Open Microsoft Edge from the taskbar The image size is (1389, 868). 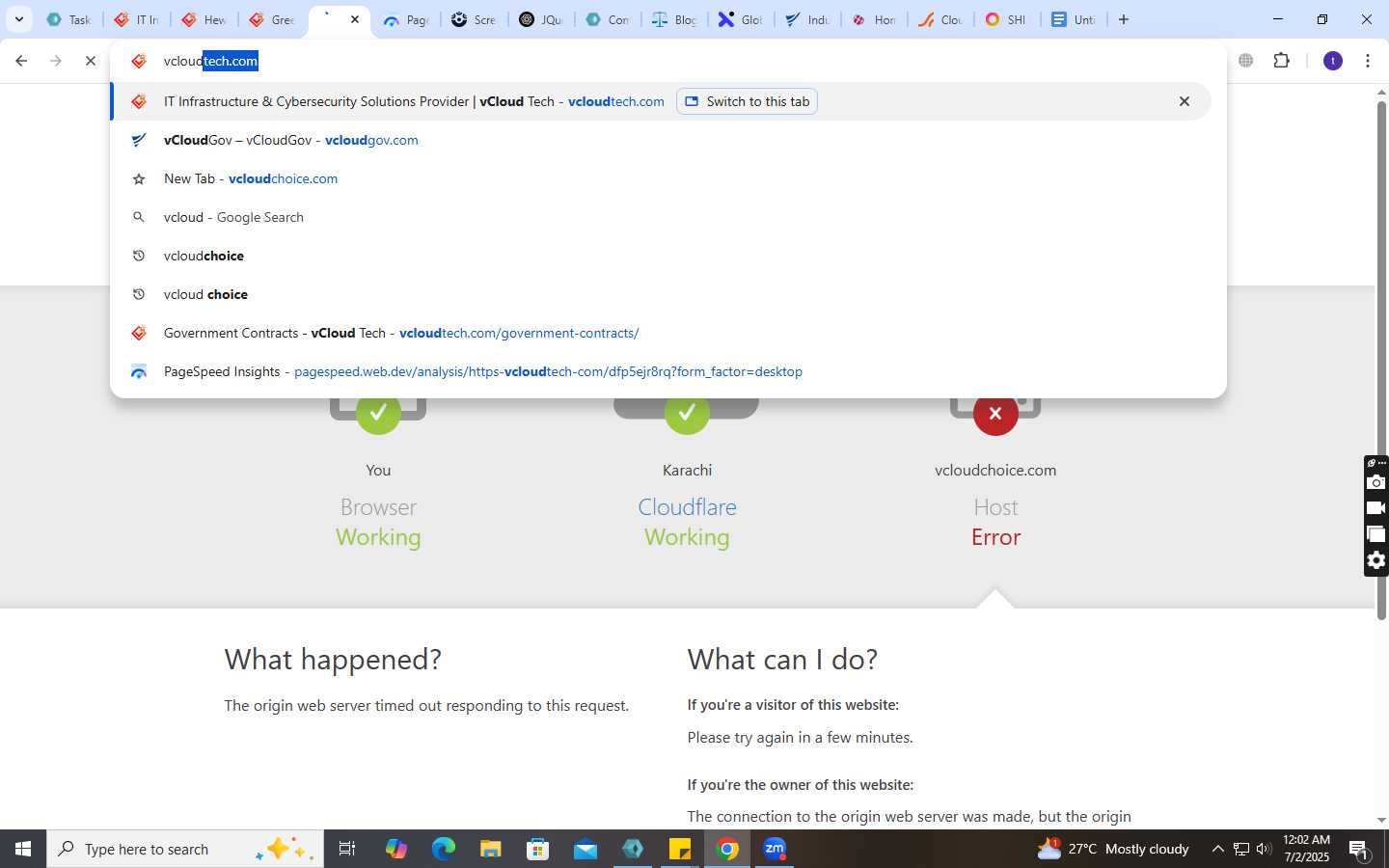[x=444, y=849]
